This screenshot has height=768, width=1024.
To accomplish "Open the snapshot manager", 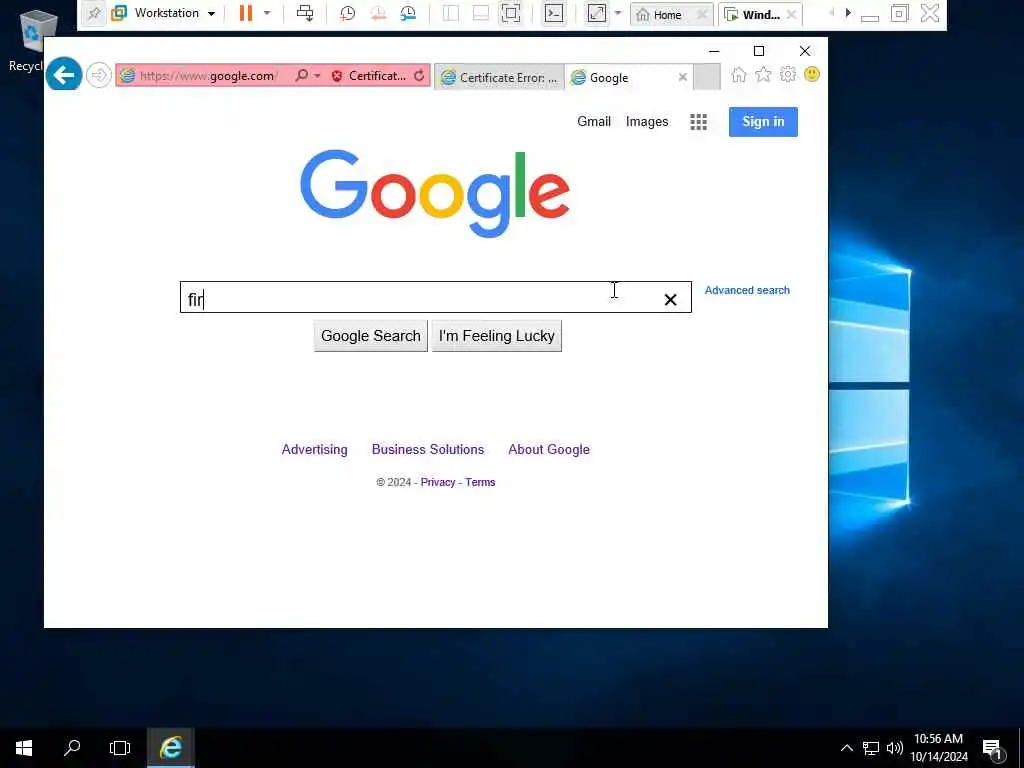I will [x=408, y=13].
